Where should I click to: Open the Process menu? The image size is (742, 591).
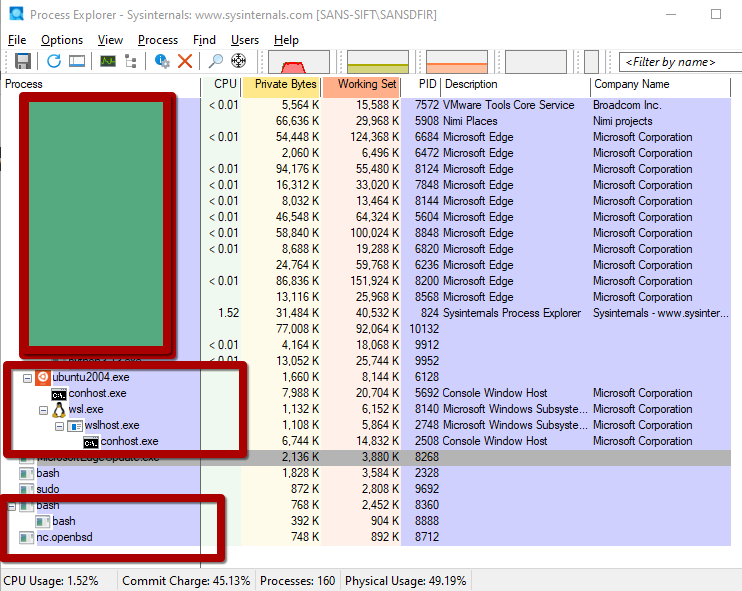point(158,40)
